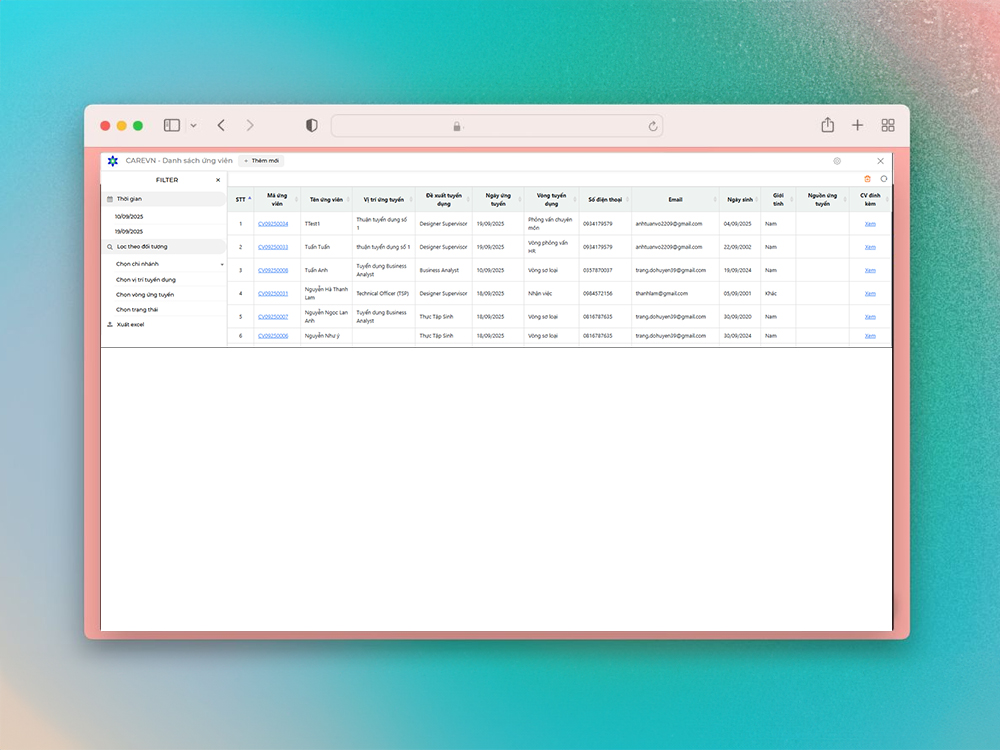Sort by 'Ngày sinh' column header
The image size is (1000, 750).
point(739,199)
